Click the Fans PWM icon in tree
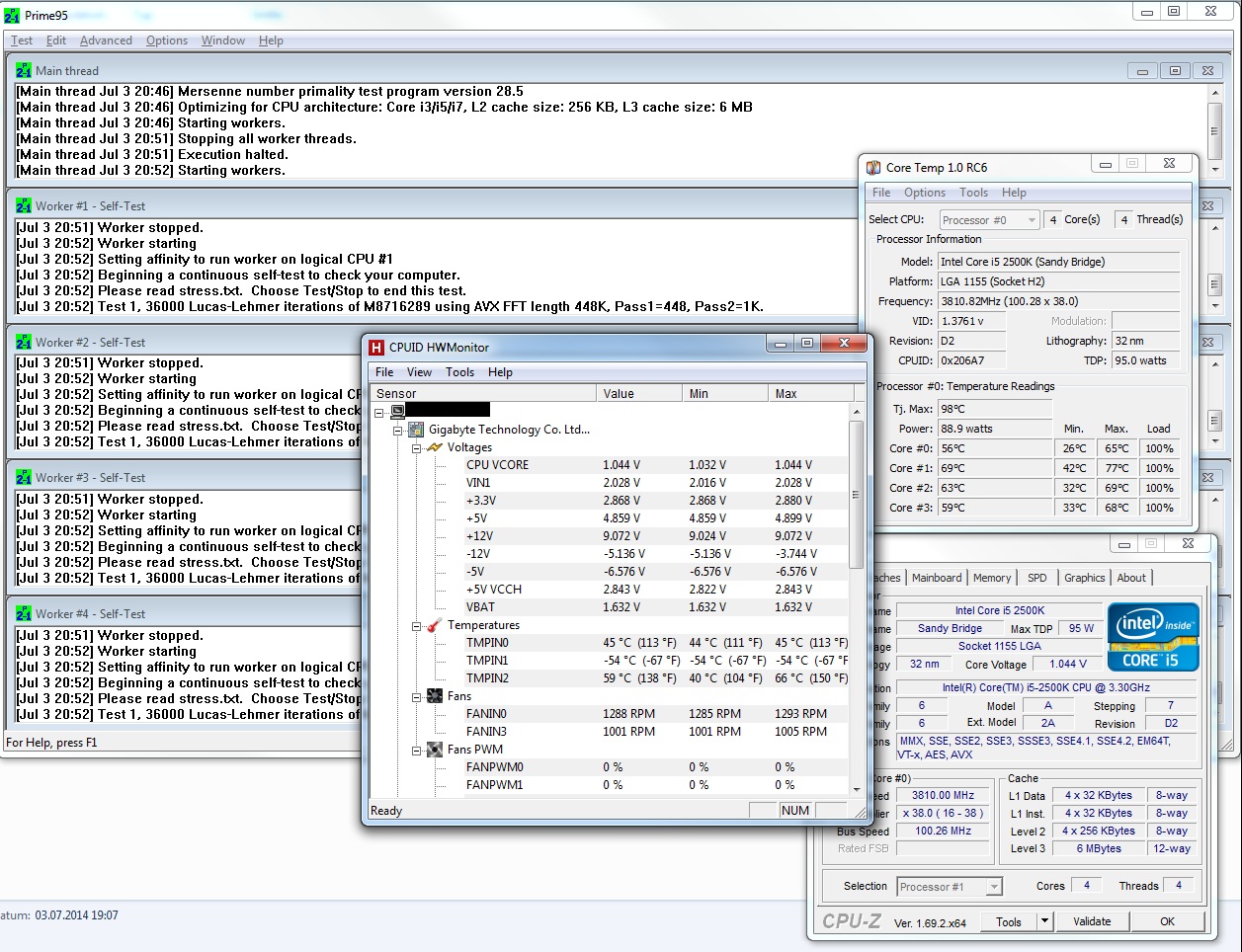This screenshot has height=952, width=1242. point(435,750)
